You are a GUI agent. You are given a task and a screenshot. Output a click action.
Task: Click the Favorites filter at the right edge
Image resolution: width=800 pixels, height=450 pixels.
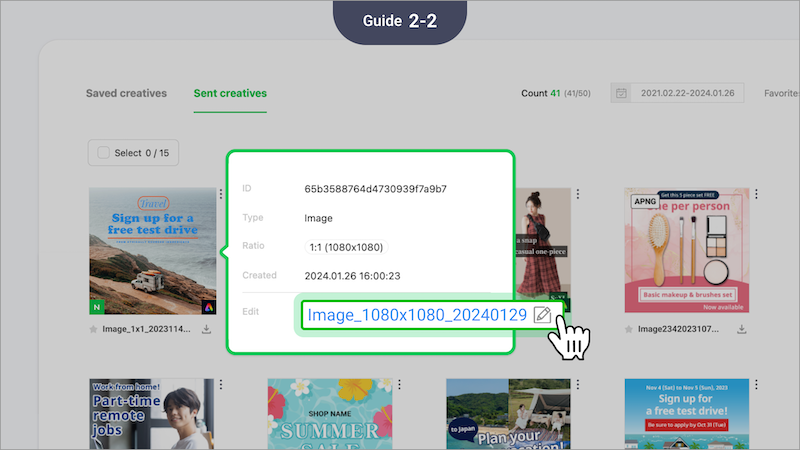pos(782,93)
